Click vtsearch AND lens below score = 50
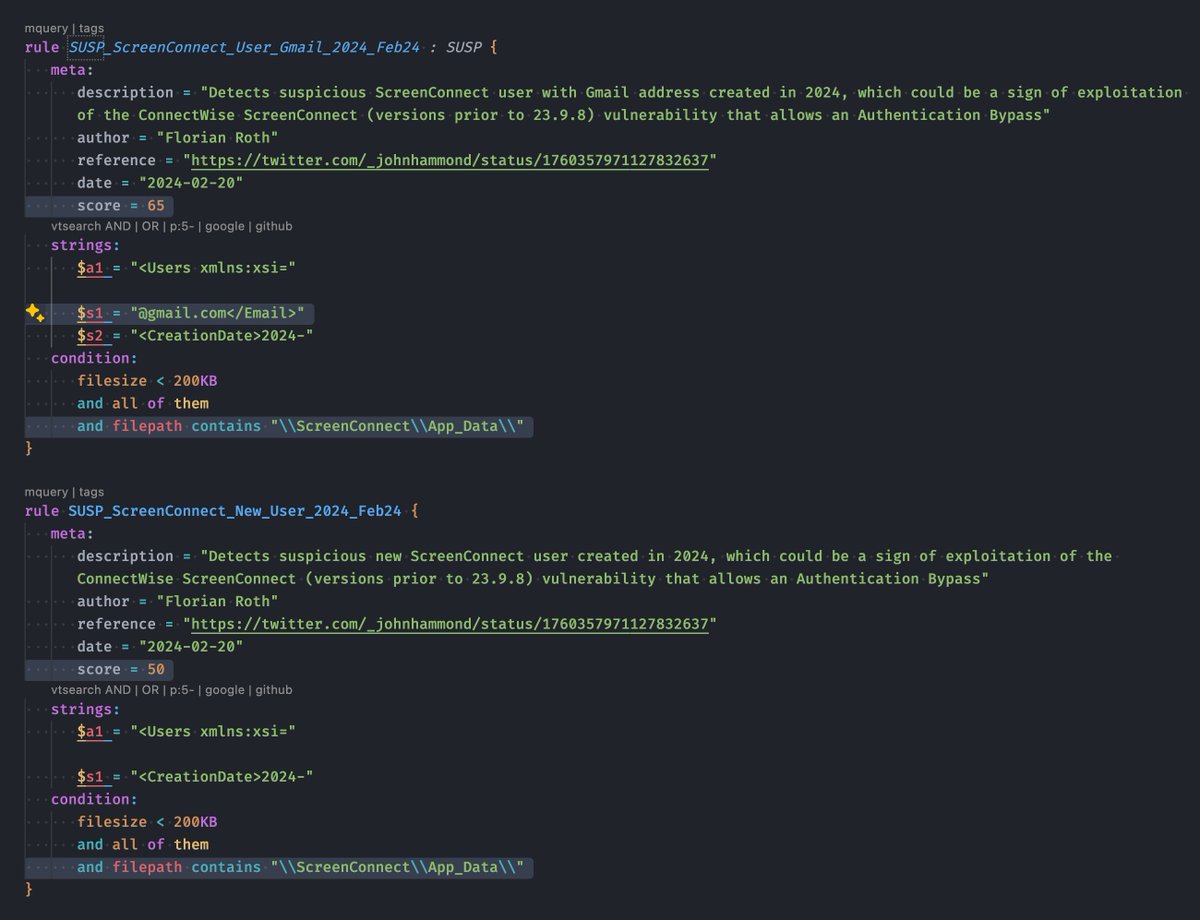1200x920 pixels. tap(90, 690)
